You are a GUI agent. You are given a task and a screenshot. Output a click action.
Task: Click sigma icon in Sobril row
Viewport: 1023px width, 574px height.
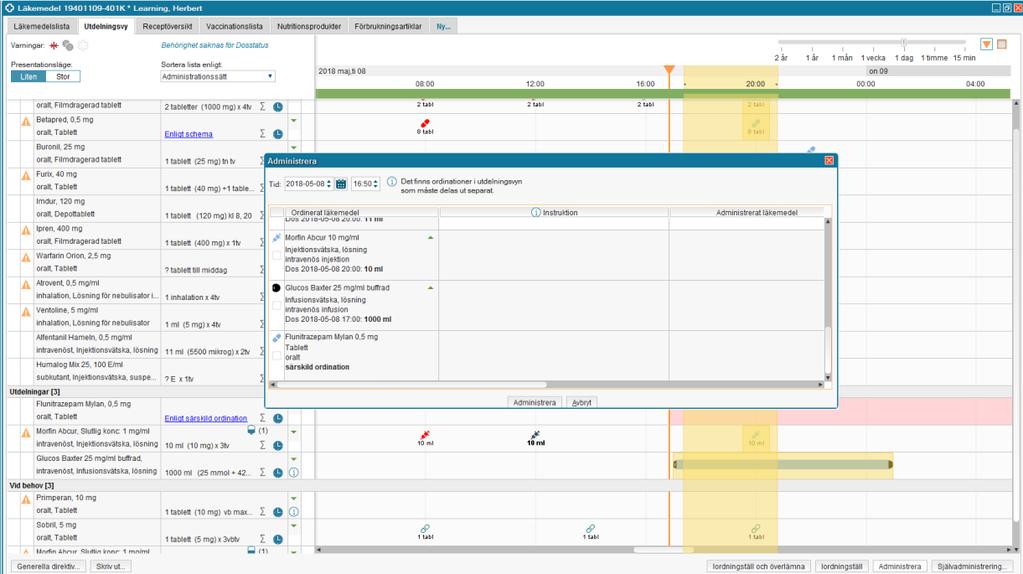[263, 539]
